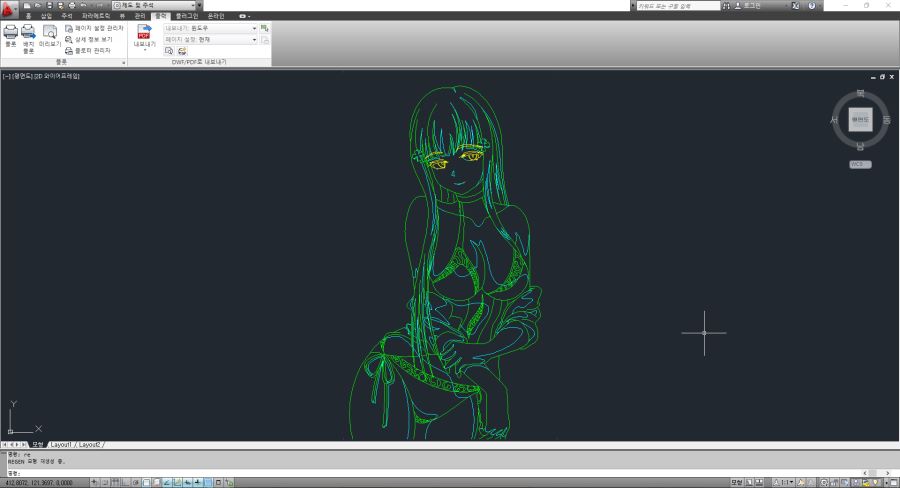Open 페이지 설정: 현재 dropdown
Screen dimensions: 900x488
coord(211,40)
